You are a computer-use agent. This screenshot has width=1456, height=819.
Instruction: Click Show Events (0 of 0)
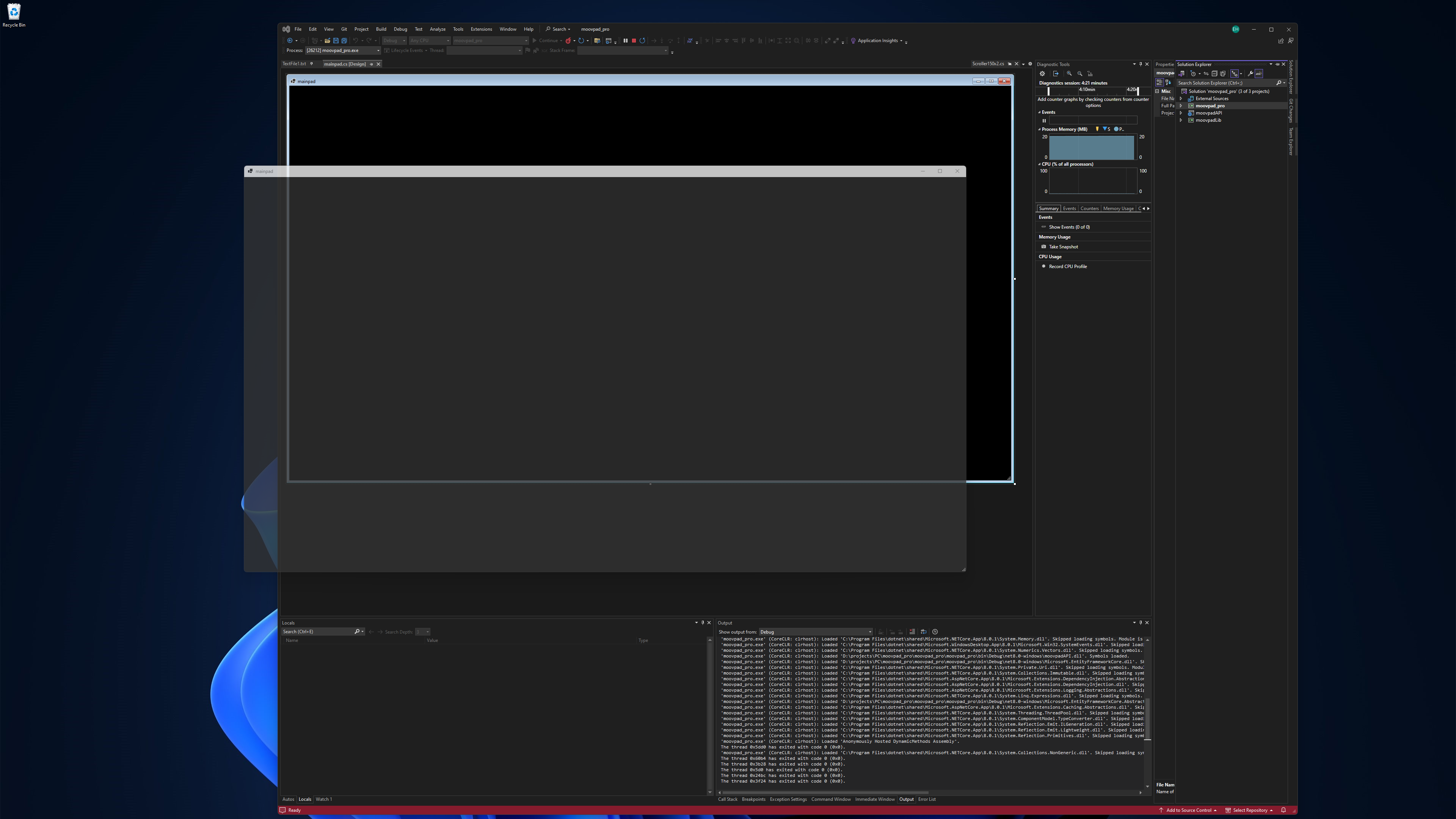(1069, 227)
